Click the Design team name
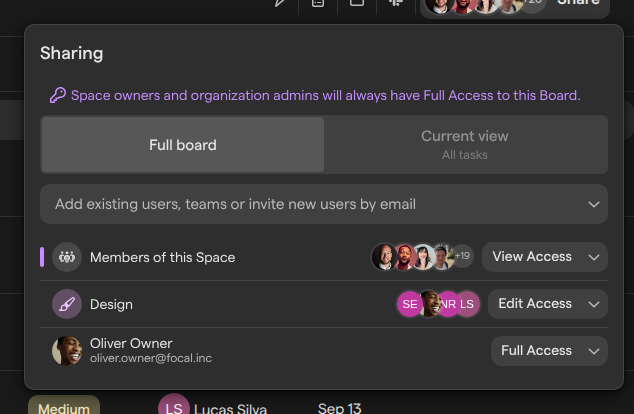 pos(111,304)
